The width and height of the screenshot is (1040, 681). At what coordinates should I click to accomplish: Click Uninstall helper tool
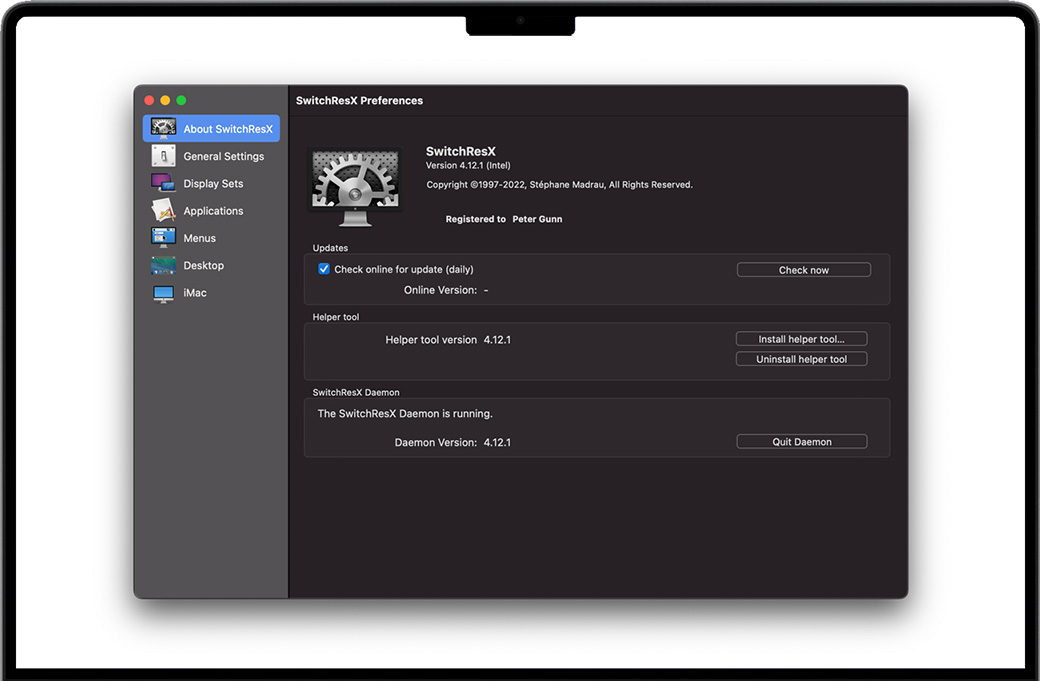(801, 359)
